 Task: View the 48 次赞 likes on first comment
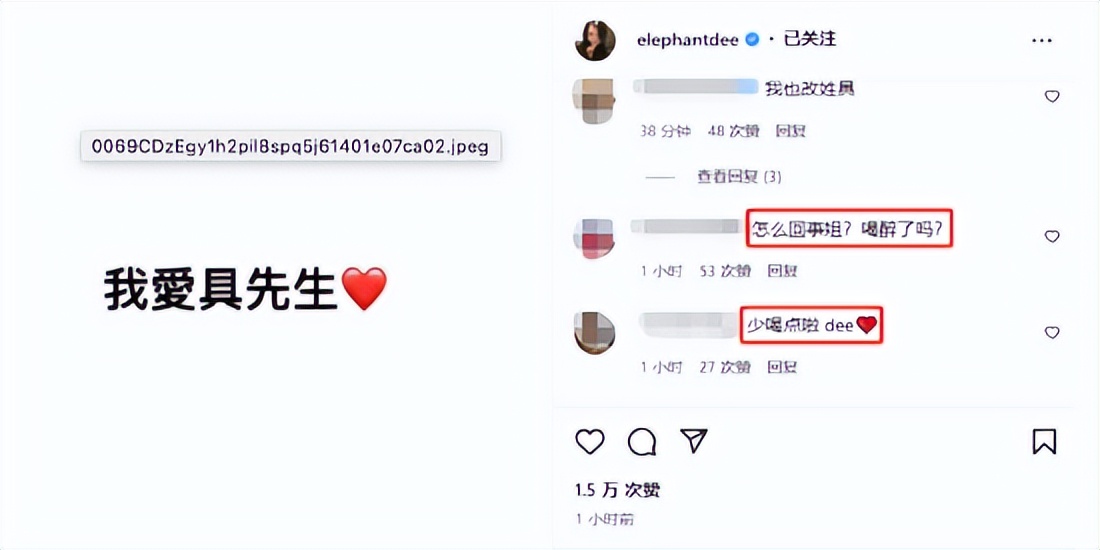pos(733,130)
